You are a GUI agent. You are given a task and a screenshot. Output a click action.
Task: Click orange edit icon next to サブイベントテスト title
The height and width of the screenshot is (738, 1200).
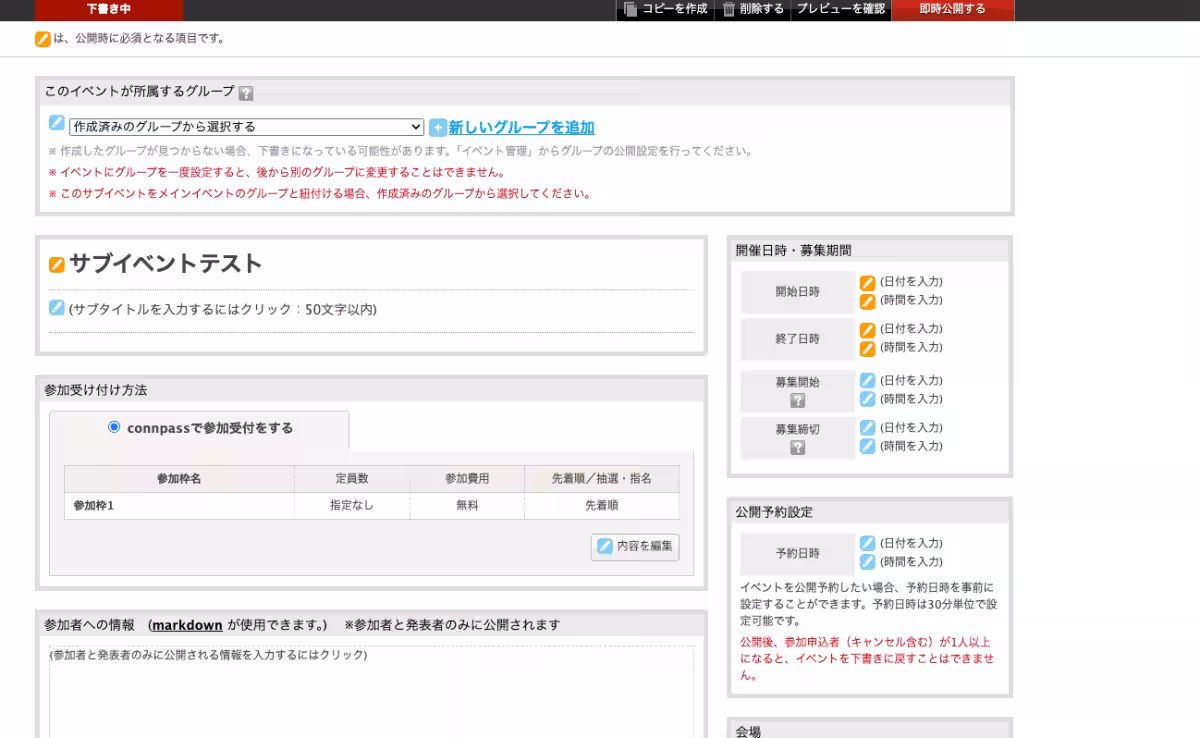pyautogui.click(x=57, y=265)
